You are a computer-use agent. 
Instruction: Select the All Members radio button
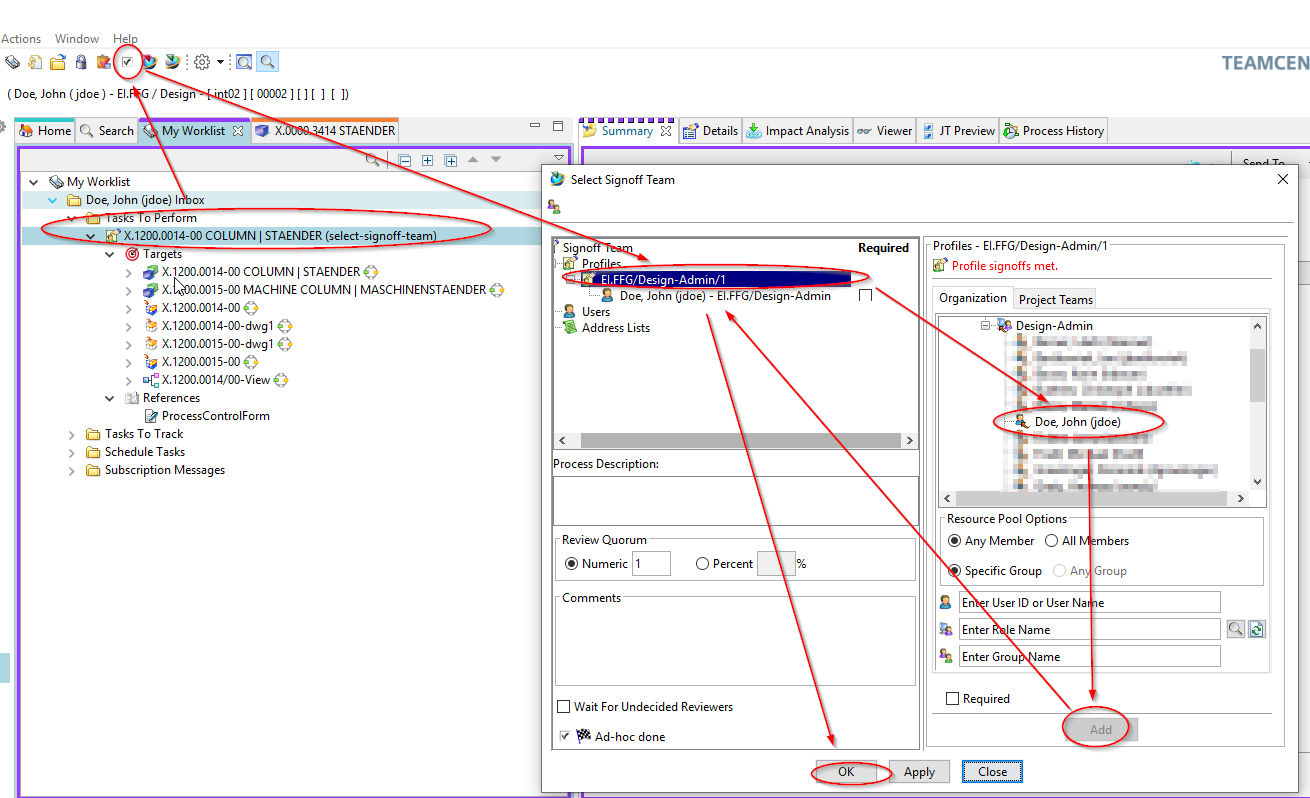pos(1051,541)
